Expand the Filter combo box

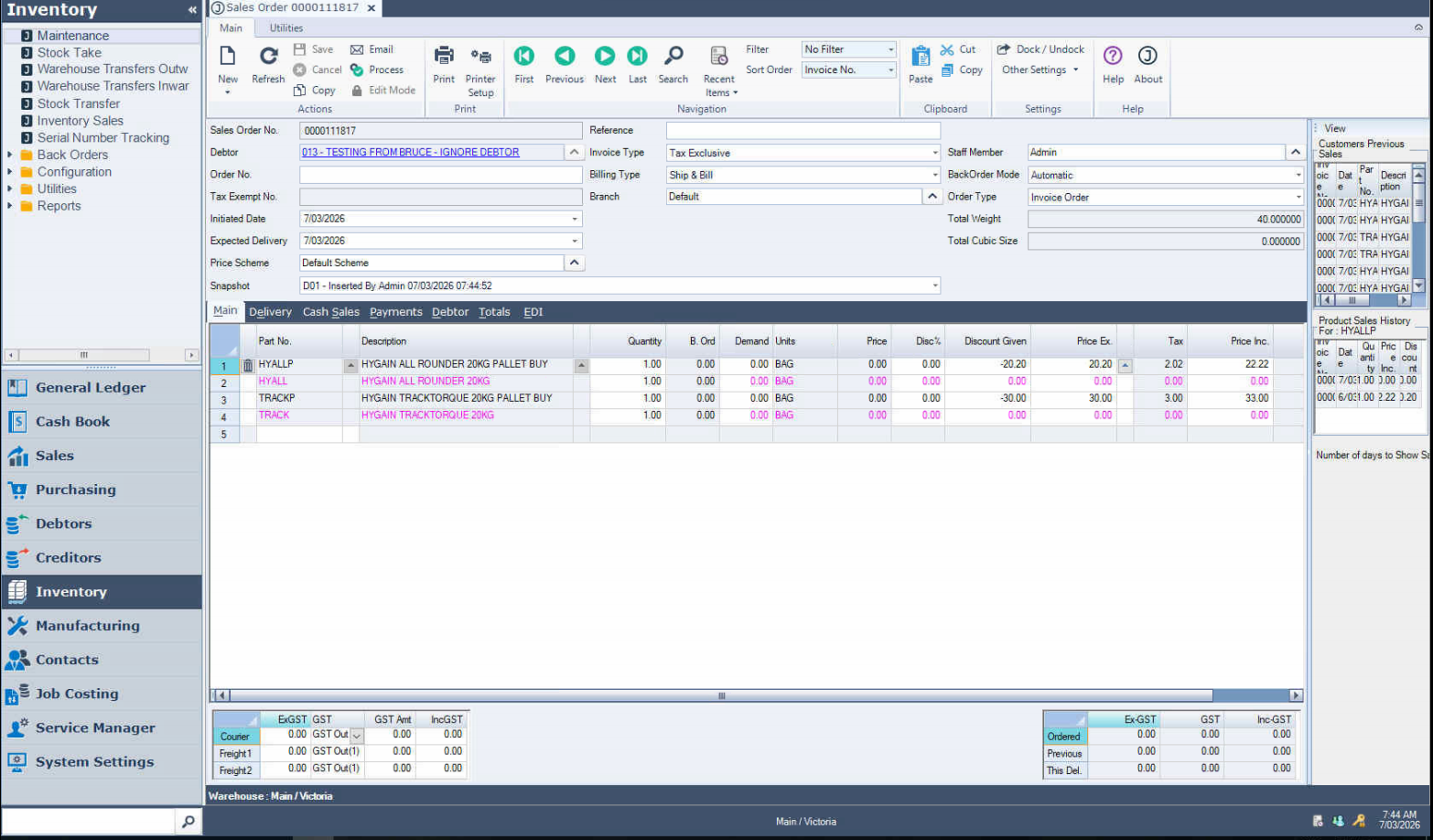click(x=890, y=49)
